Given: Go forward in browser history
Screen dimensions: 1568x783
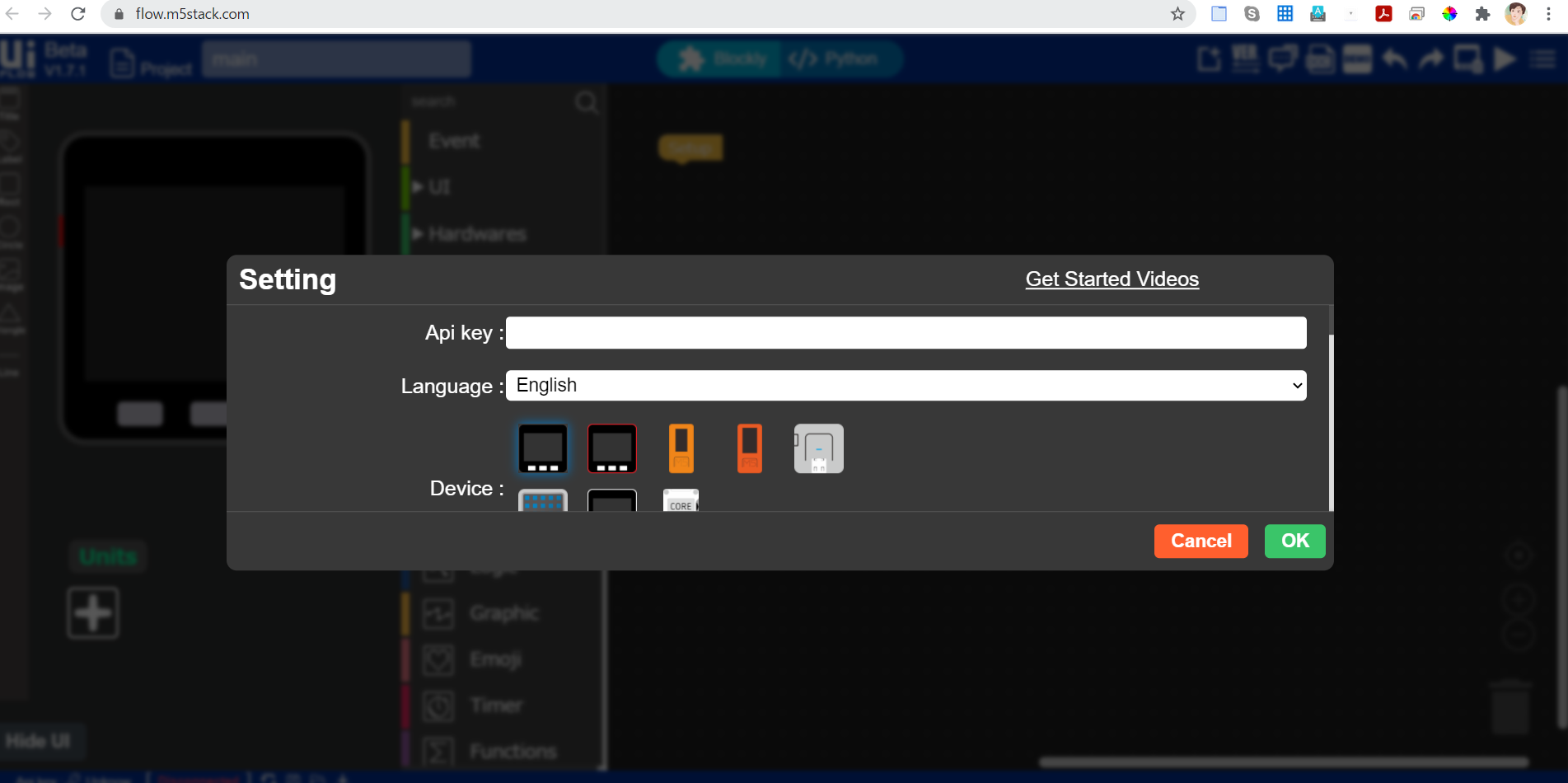Looking at the screenshot, I should pyautogui.click(x=45, y=14).
